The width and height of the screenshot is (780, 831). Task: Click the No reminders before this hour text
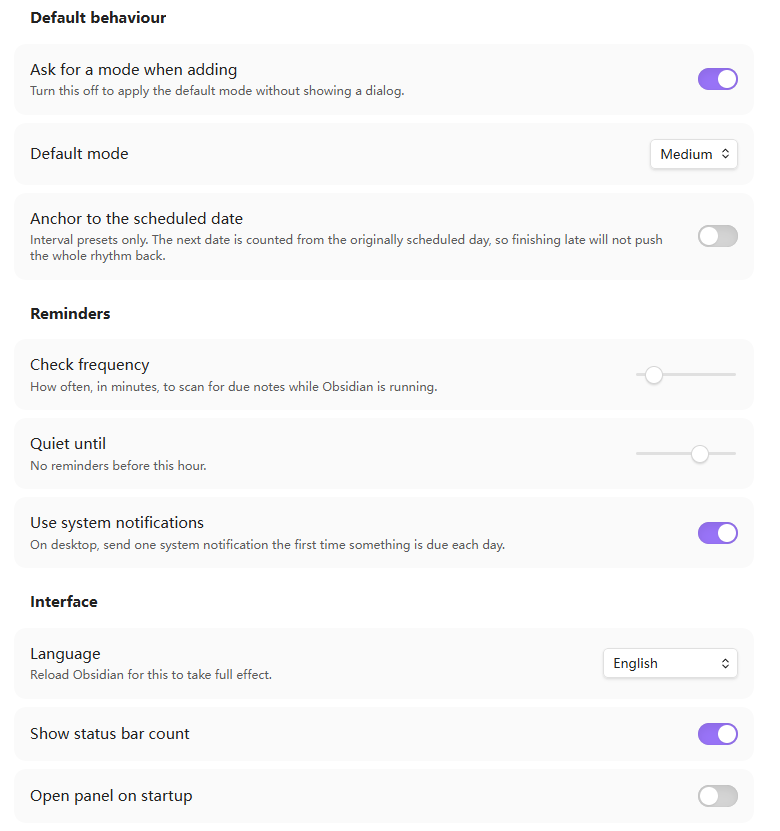pos(118,466)
